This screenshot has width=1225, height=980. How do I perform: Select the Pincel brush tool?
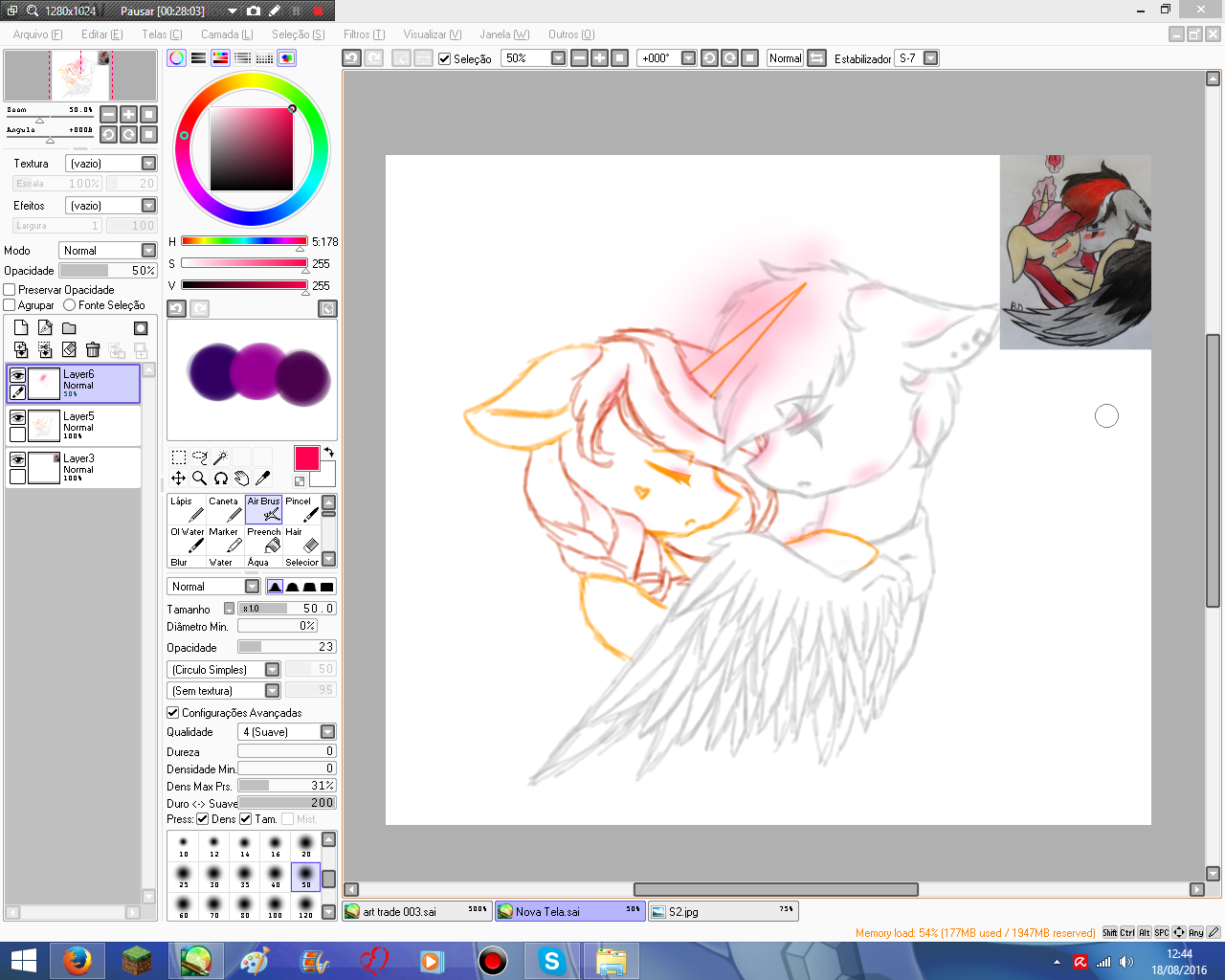pyautogui.click(x=301, y=509)
